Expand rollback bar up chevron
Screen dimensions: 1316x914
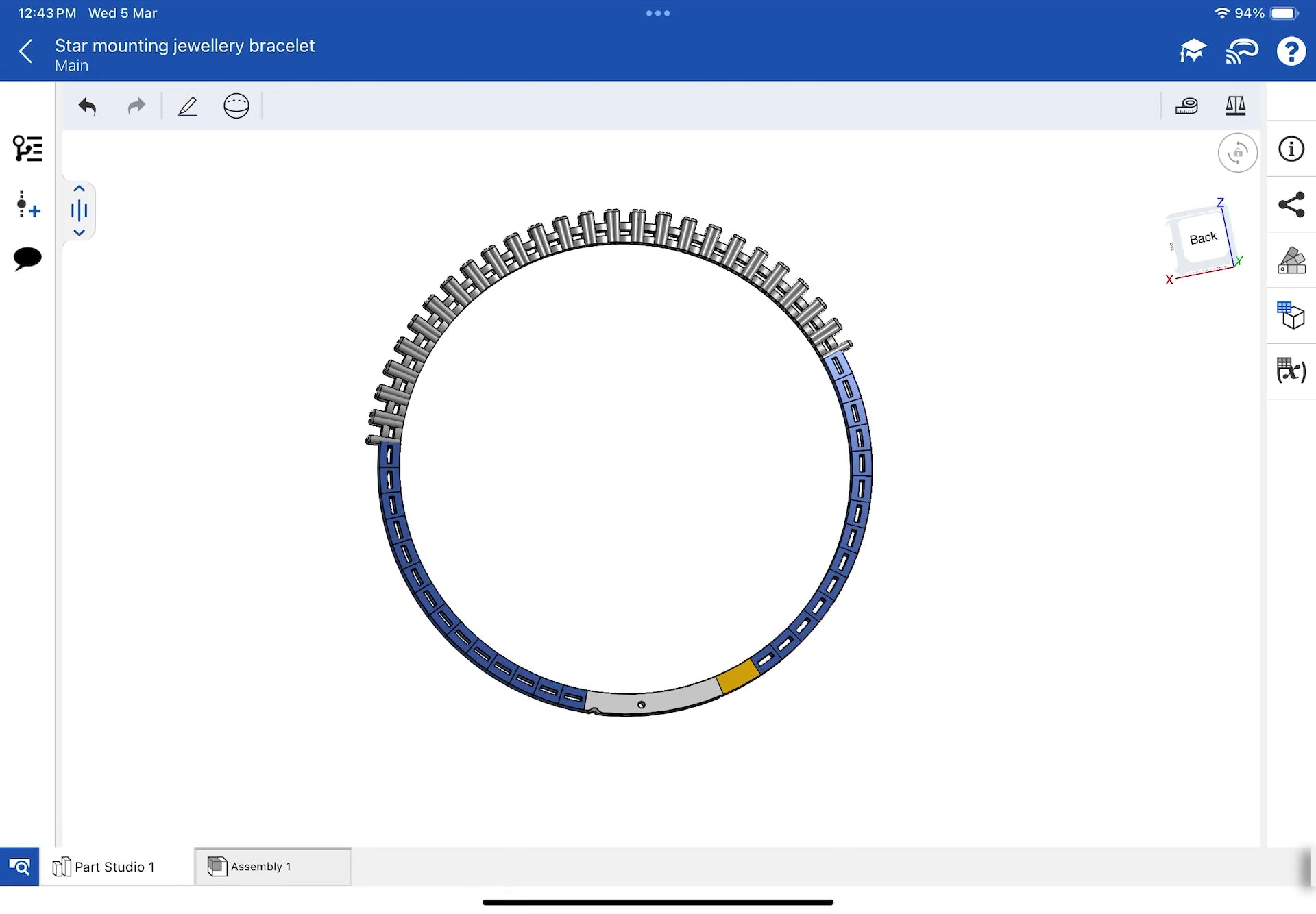click(x=80, y=188)
